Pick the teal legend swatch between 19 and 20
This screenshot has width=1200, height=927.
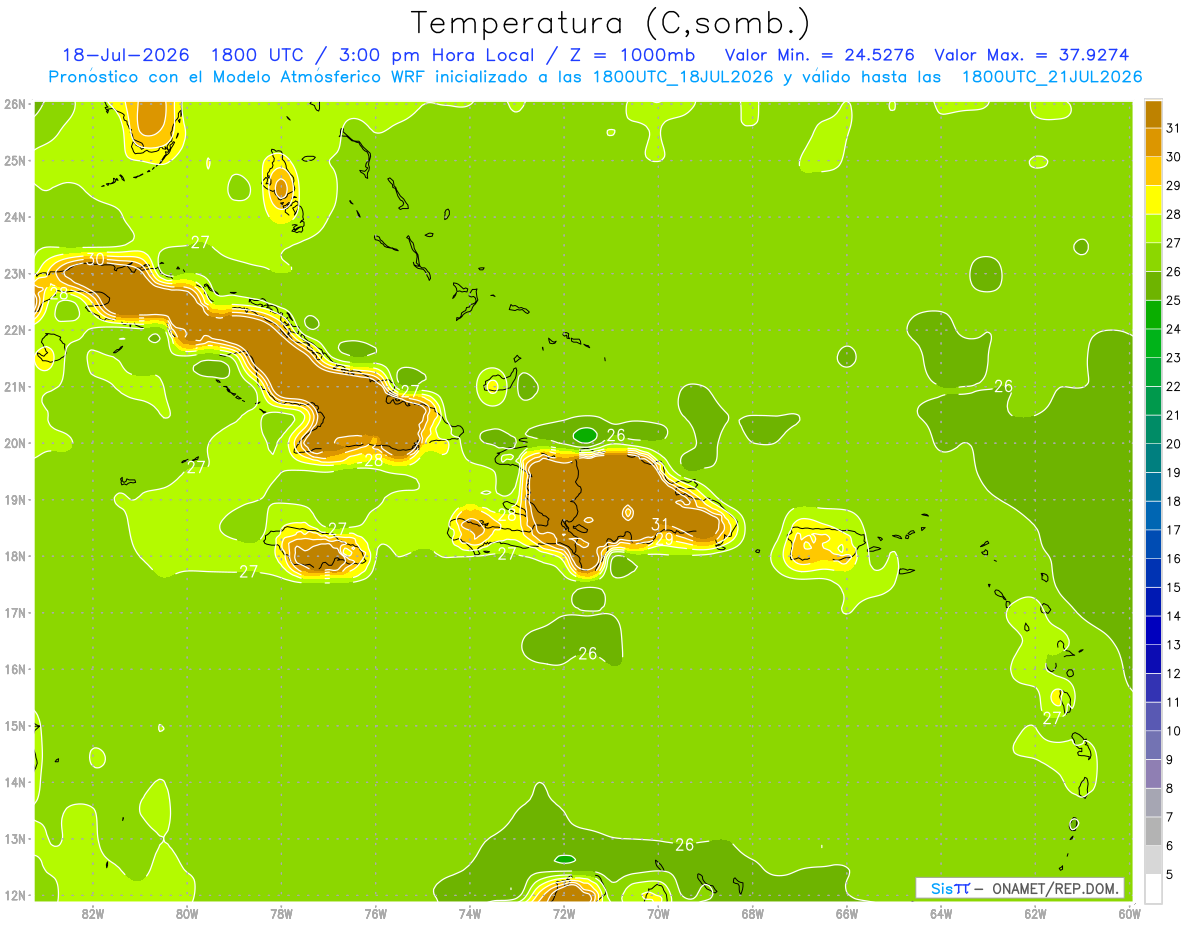(1153, 458)
